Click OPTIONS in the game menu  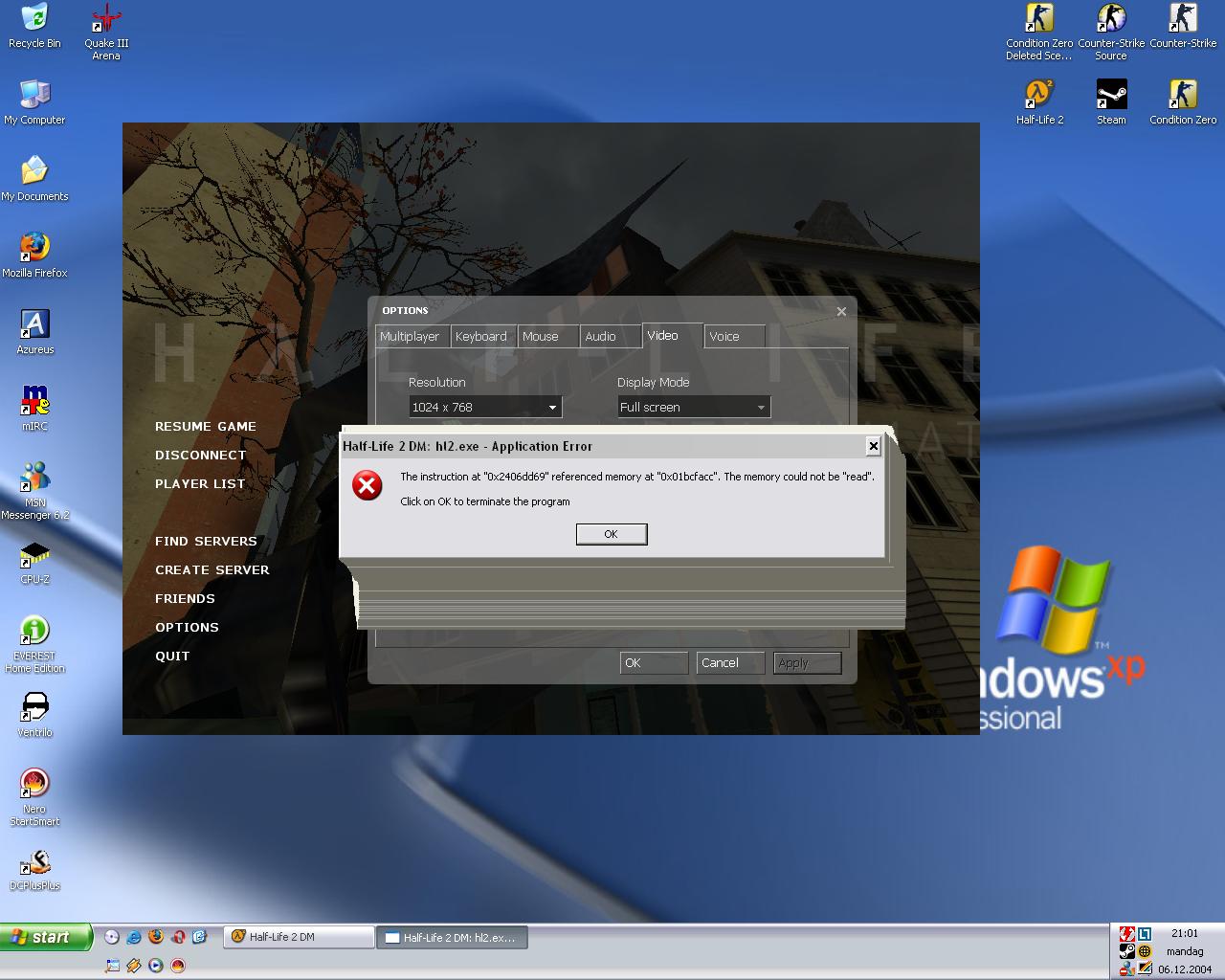tap(187, 628)
